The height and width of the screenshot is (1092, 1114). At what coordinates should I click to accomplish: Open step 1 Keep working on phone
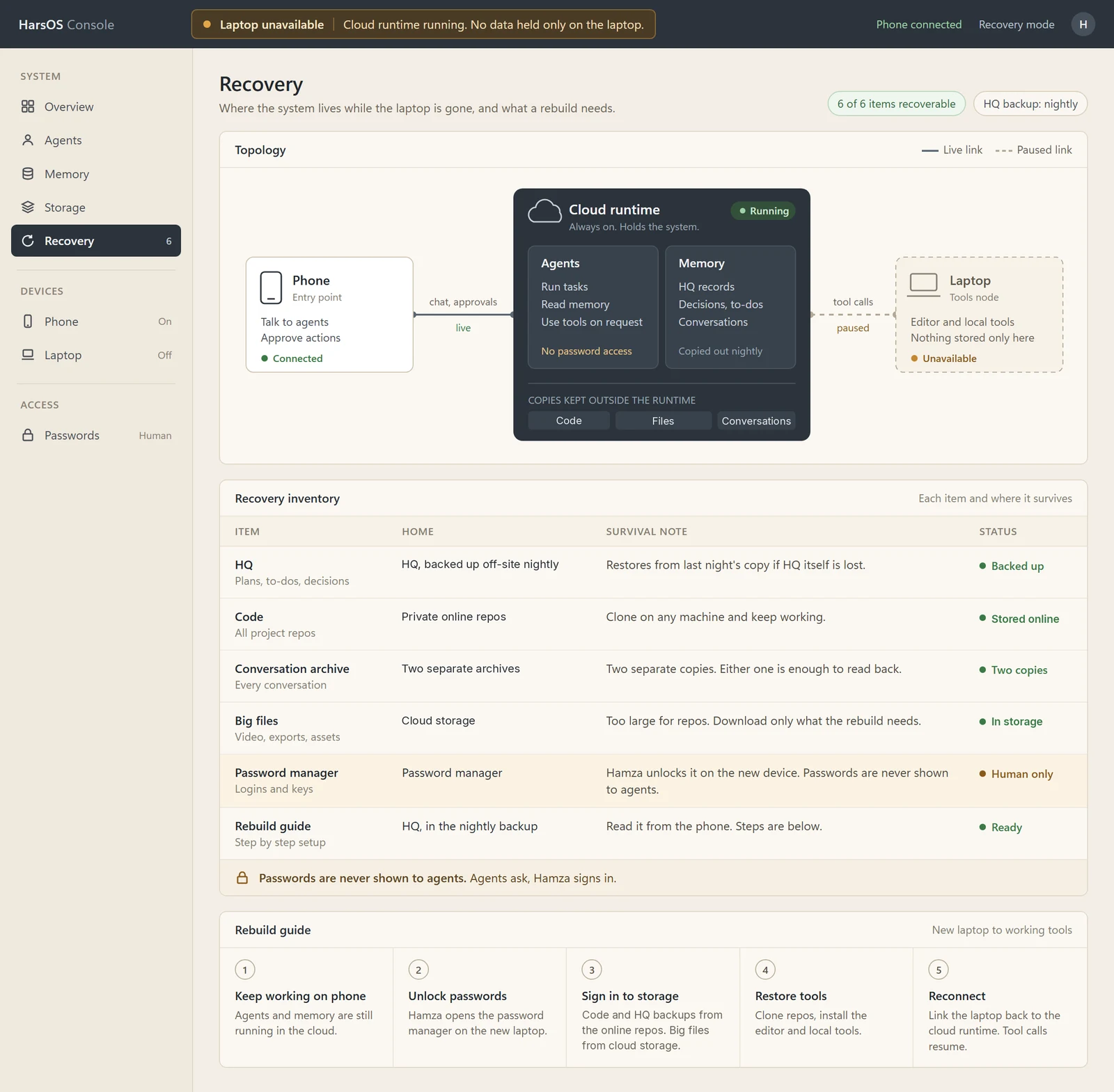(x=306, y=1007)
